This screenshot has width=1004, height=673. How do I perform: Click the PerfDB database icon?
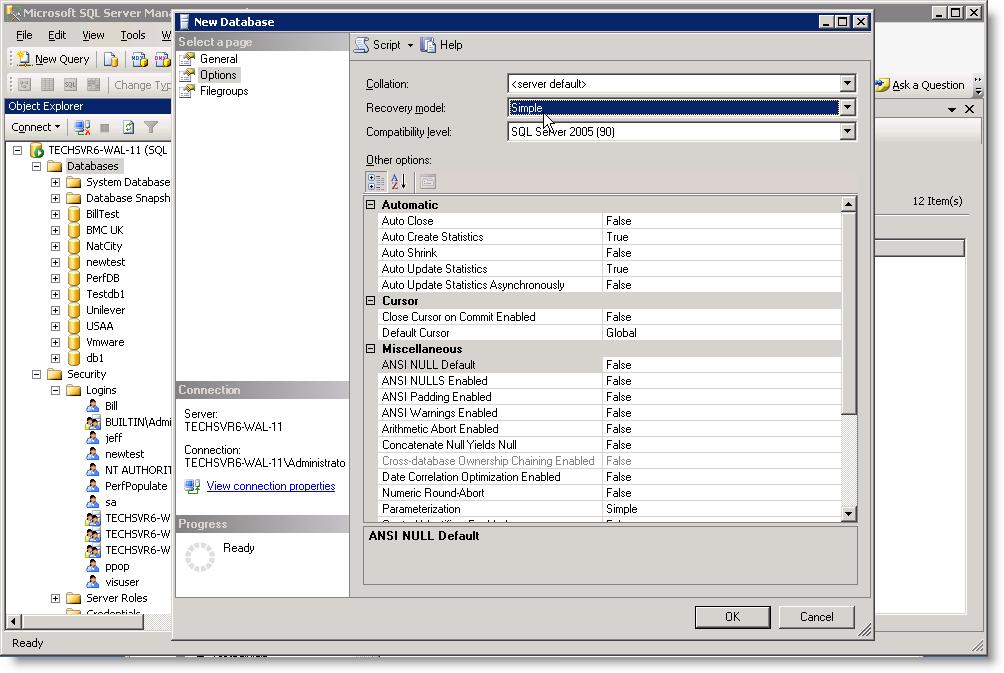[x=74, y=279]
